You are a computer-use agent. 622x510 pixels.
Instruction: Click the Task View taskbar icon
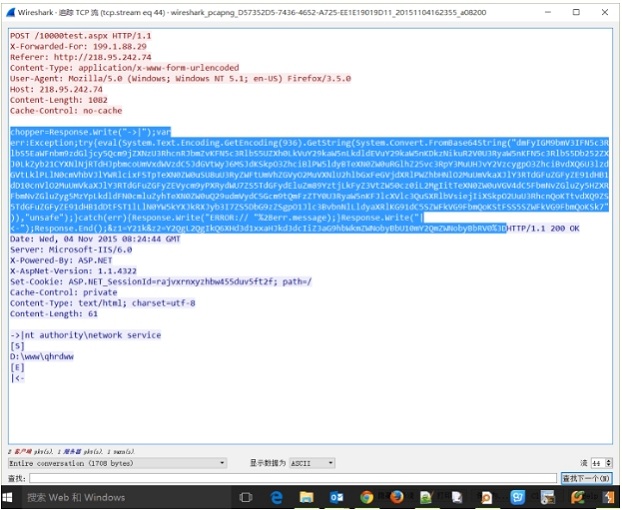pyautogui.click(x=246, y=497)
